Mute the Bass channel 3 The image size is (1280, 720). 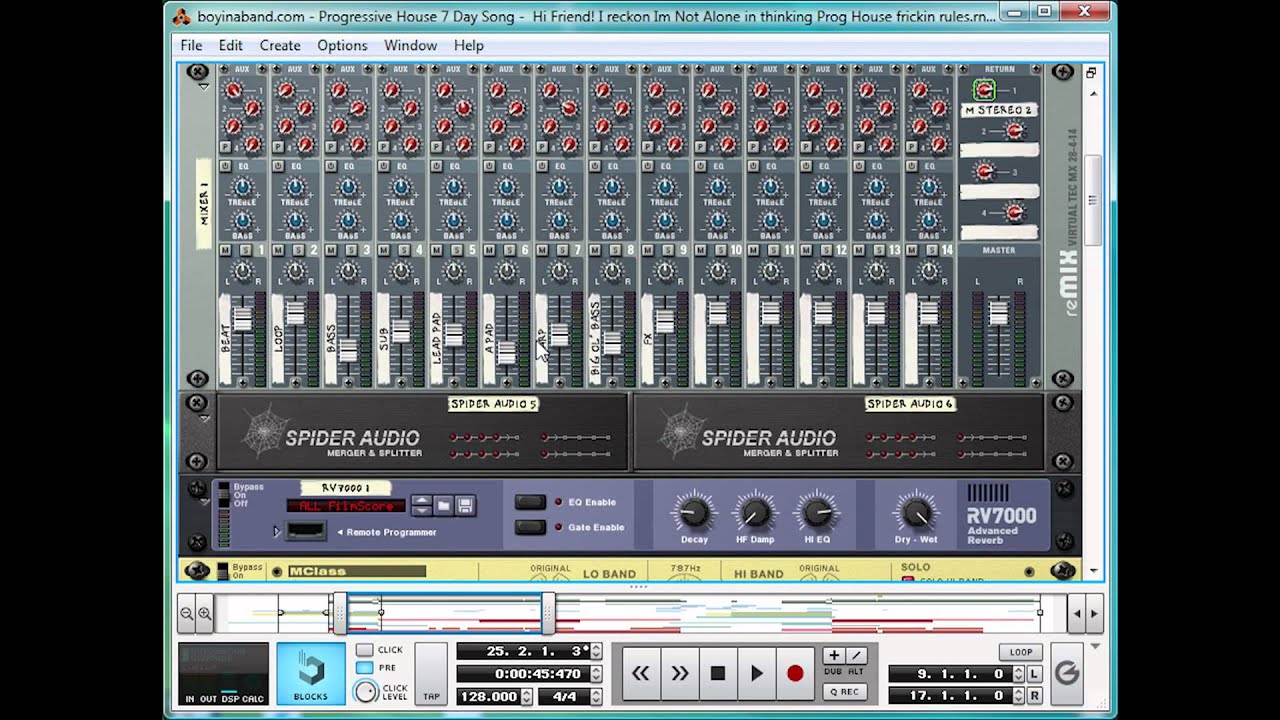click(x=331, y=250)
